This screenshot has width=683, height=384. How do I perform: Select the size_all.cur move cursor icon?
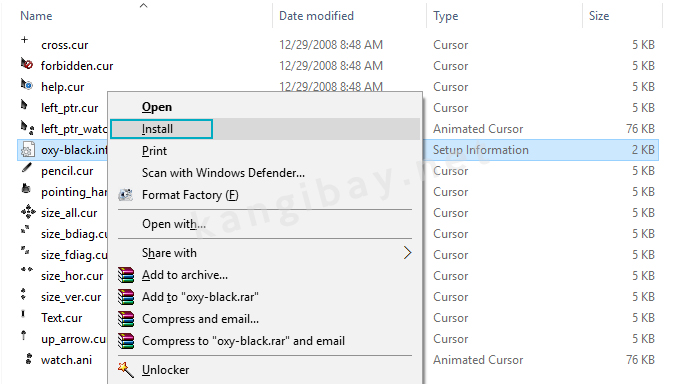pyautogui.click(x=28, y=212)
